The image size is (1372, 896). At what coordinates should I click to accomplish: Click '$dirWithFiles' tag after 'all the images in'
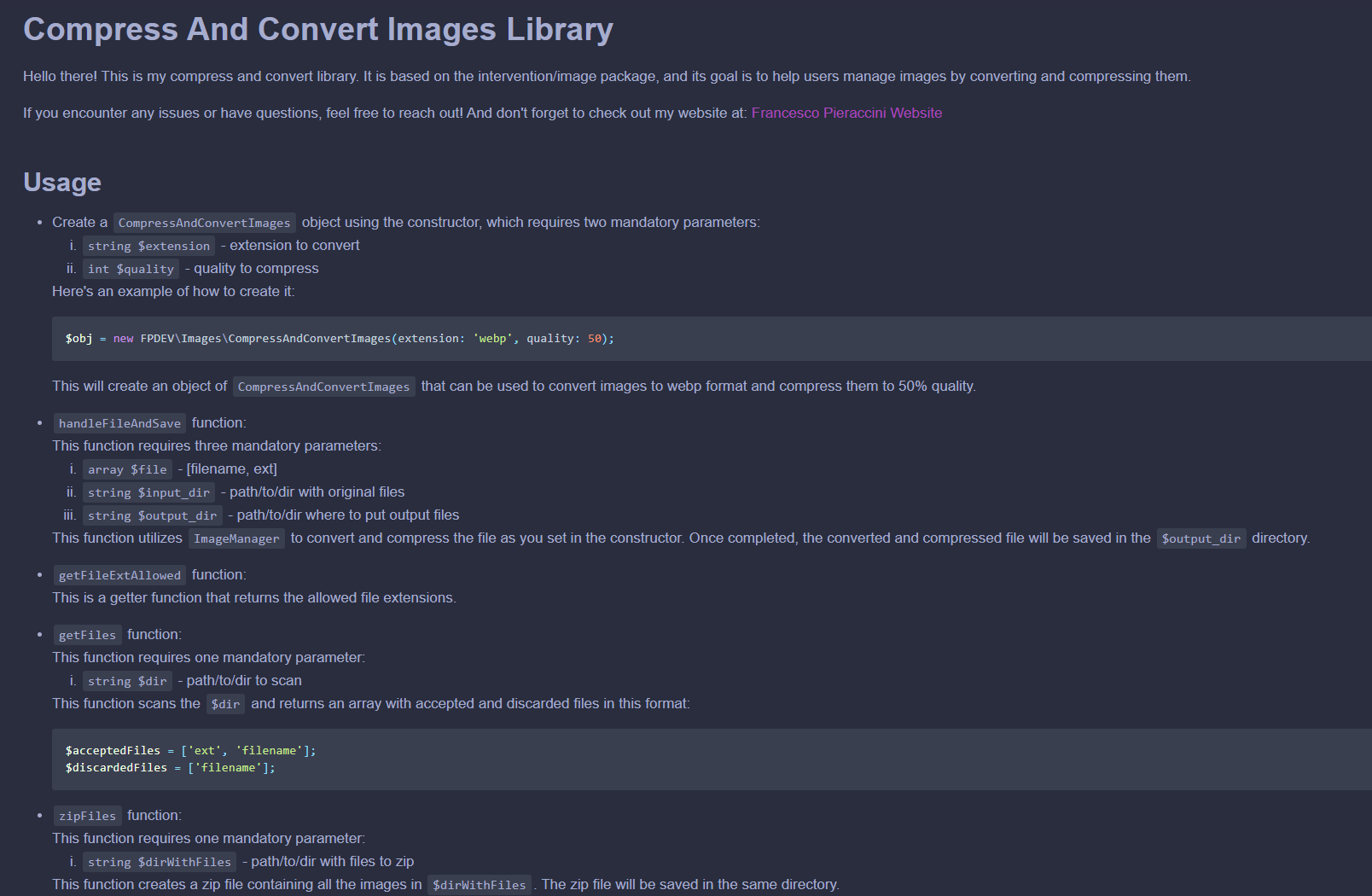pyautogui.click(x=480, y=885)
